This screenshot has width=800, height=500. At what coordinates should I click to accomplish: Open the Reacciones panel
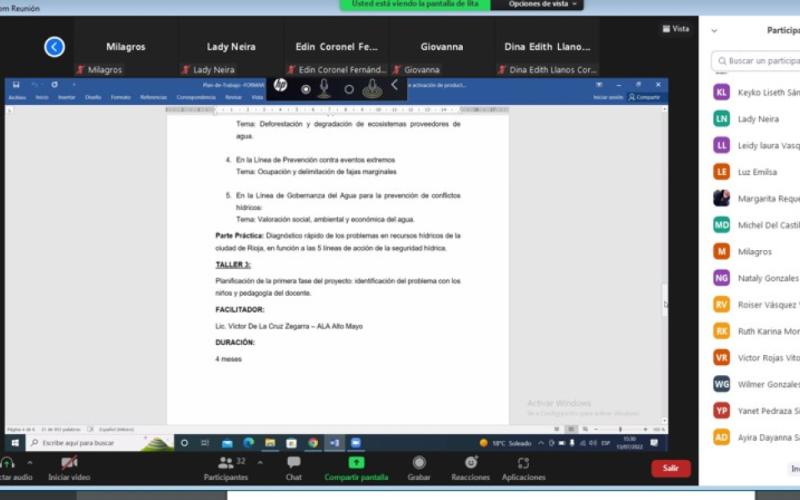click(470, 463)
